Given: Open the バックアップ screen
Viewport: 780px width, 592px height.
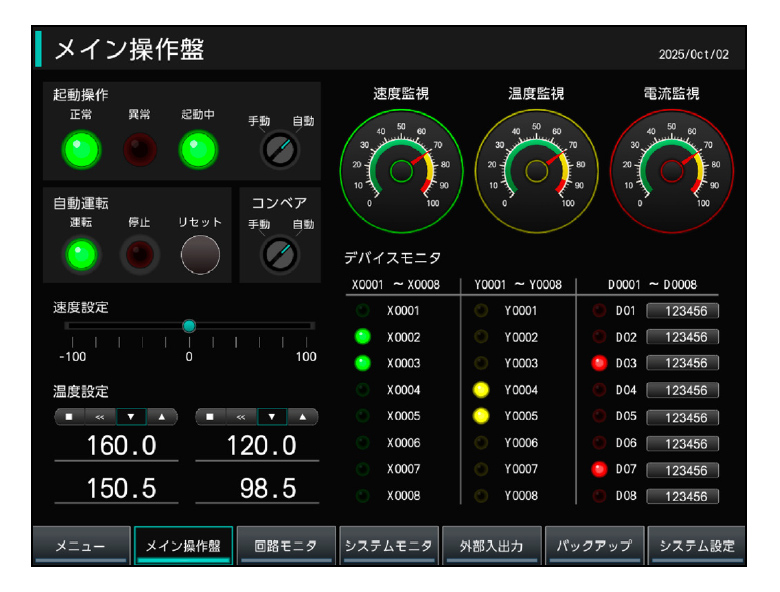Looking at the screenshot, I should [594, 546].
